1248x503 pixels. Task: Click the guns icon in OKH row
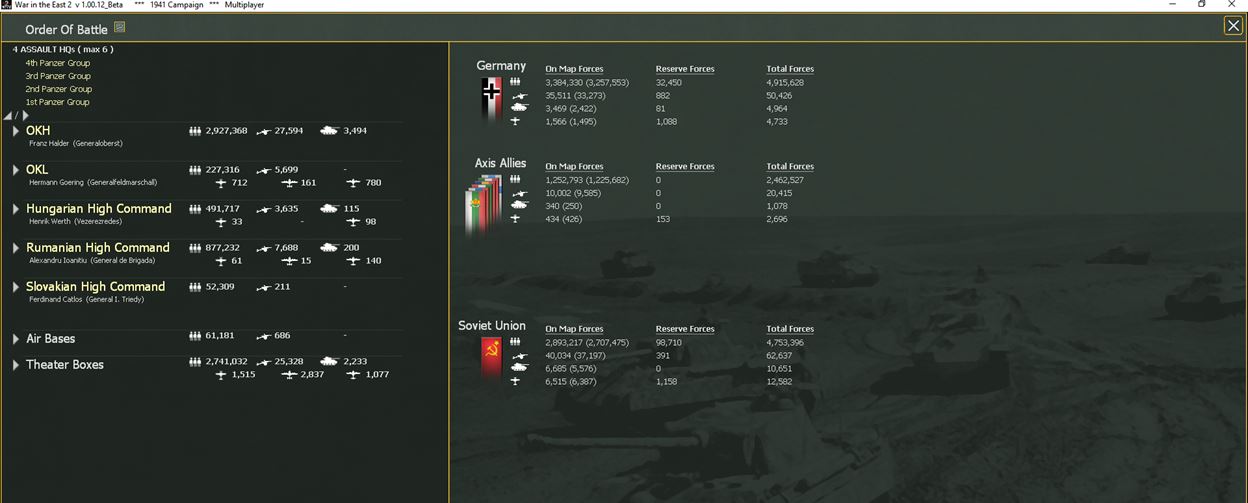[265, 131]
